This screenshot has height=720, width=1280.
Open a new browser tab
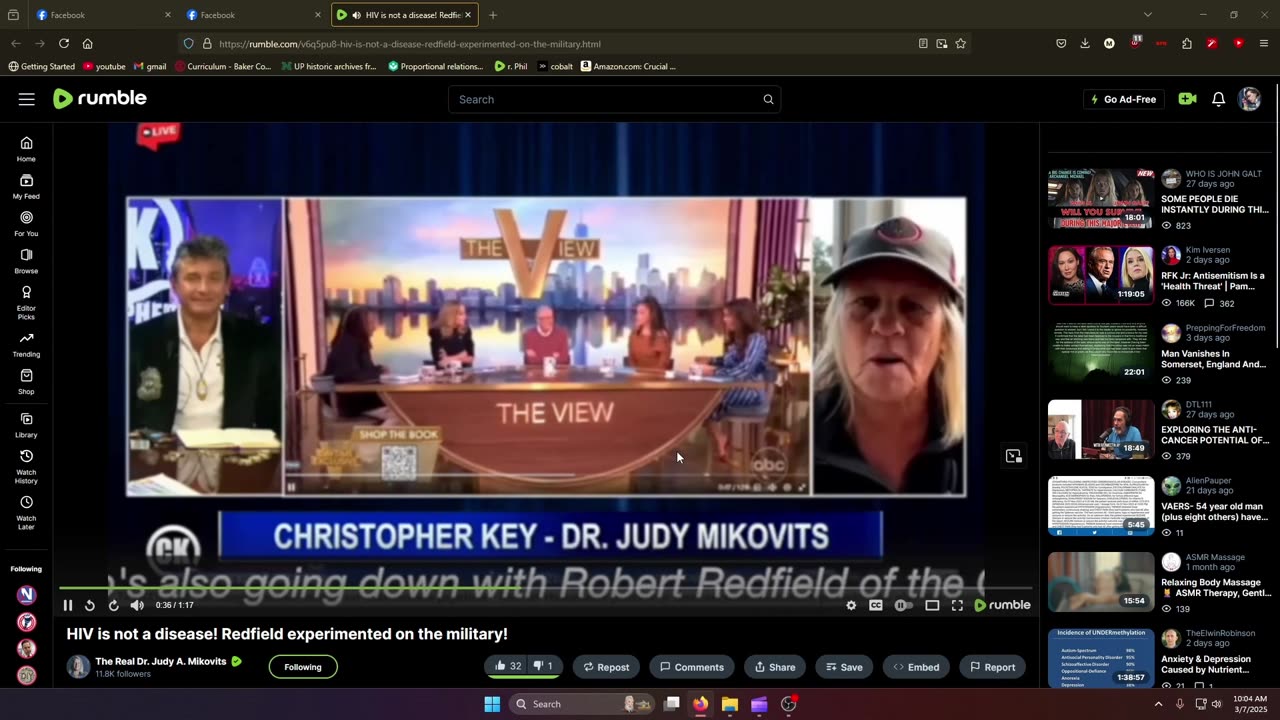click(x=493, y=15)
